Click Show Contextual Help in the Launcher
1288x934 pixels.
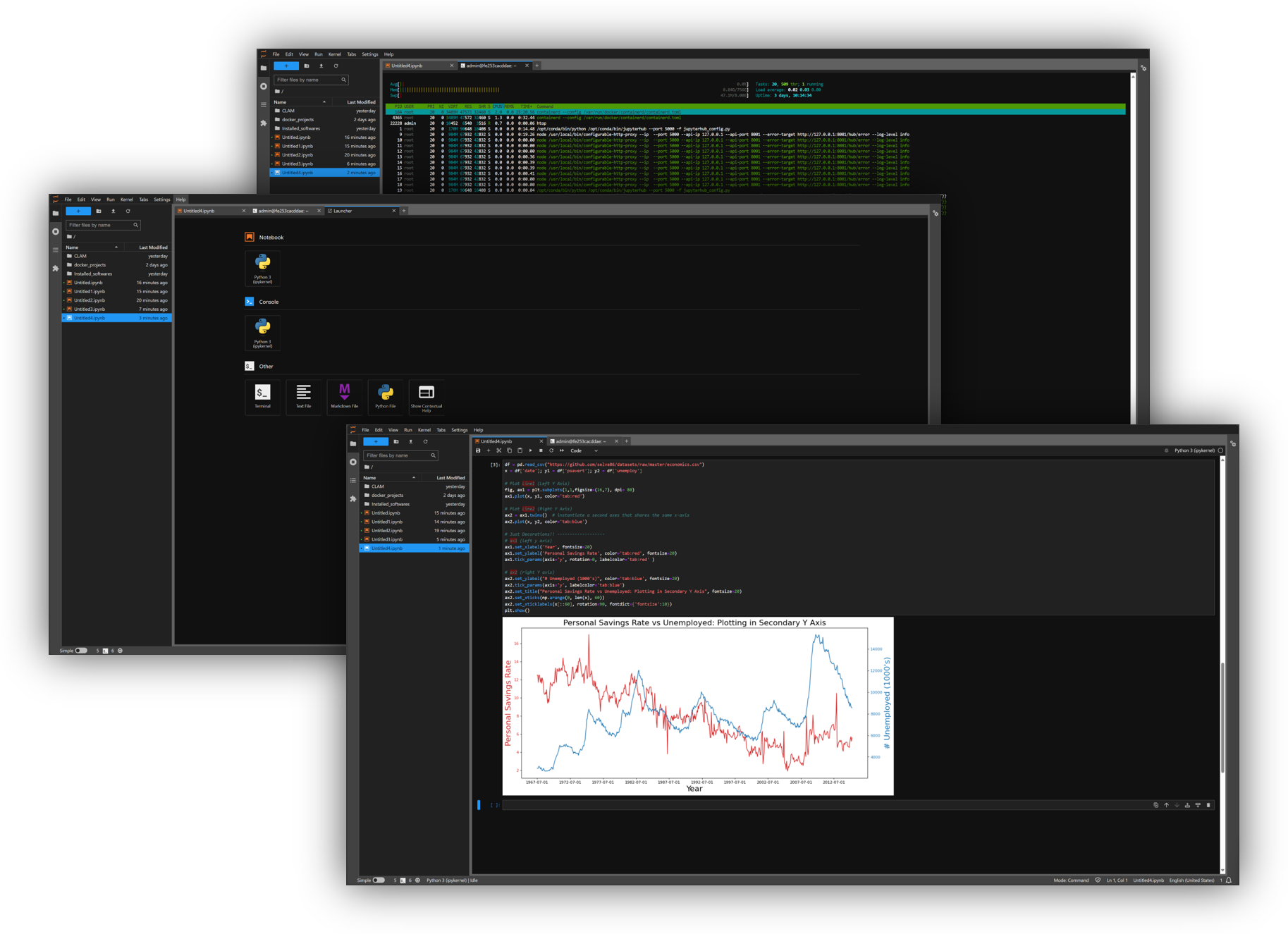[x=426, y=396]
